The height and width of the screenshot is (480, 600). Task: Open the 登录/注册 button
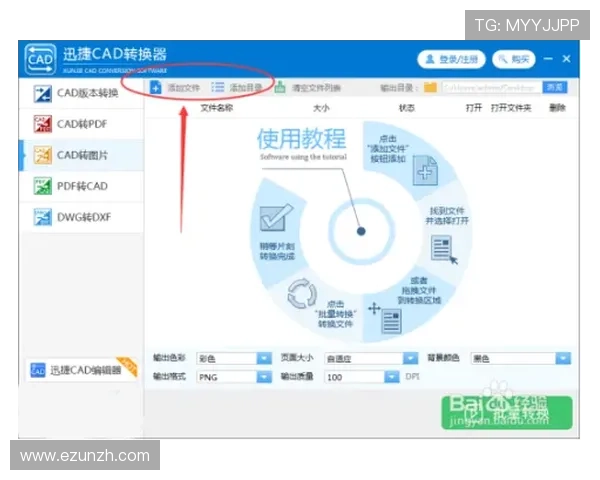point(451,59)
